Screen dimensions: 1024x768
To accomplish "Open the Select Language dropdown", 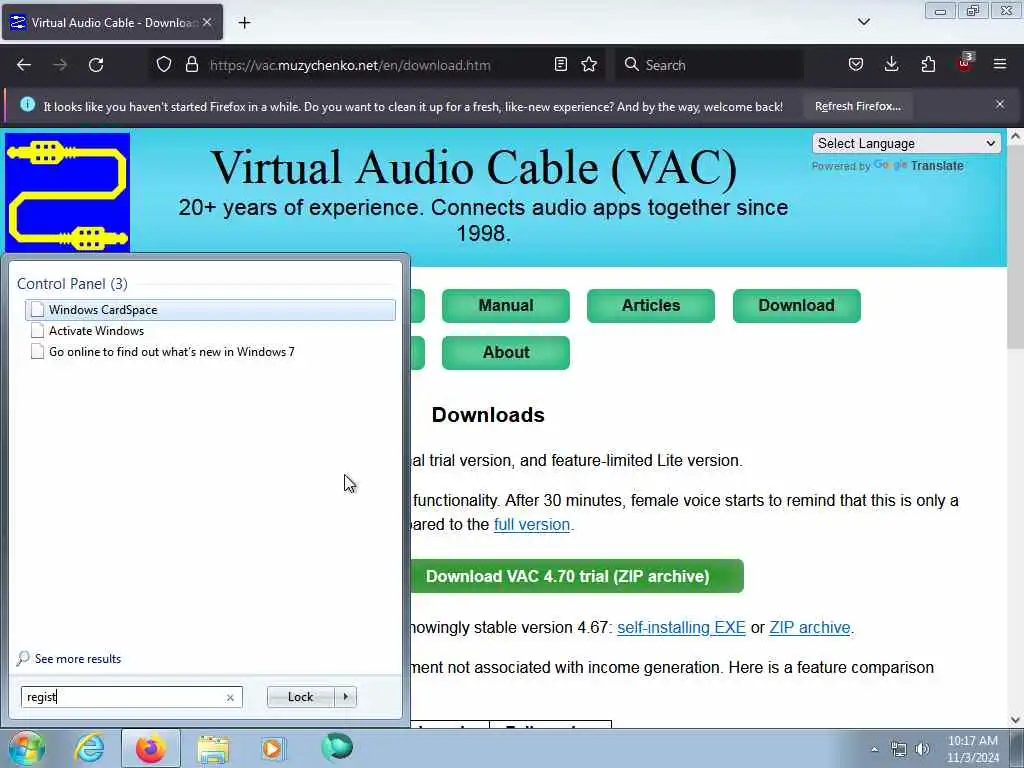I will (906, 143).
